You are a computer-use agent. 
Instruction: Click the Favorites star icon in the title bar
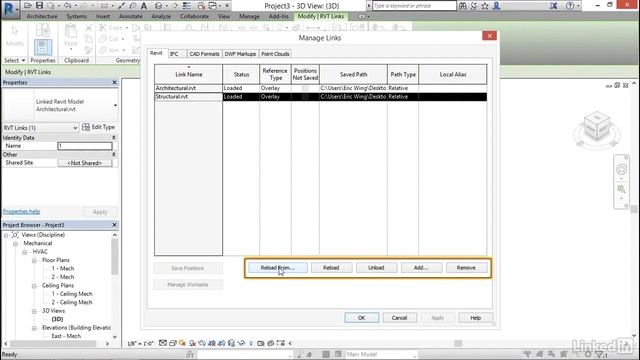point(485,6)
